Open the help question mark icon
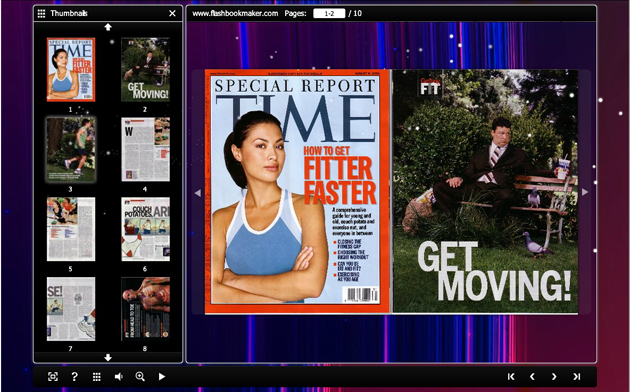This screenshot has width=630, height=392. (x=74, y=376)
